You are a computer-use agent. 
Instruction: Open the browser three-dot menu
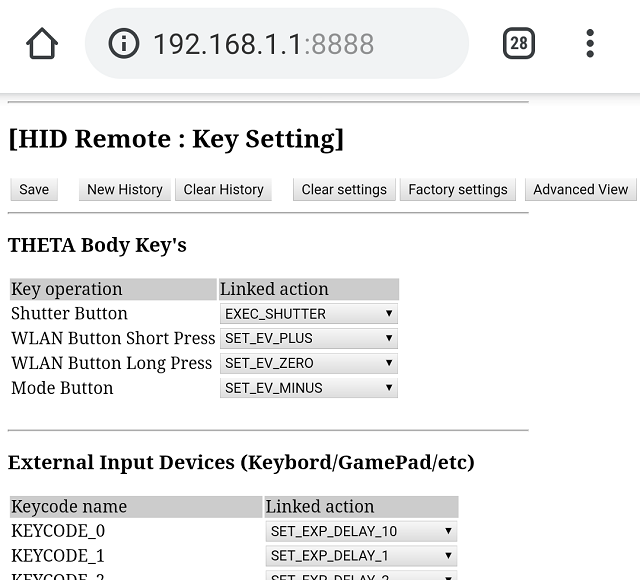pos(590,44)
